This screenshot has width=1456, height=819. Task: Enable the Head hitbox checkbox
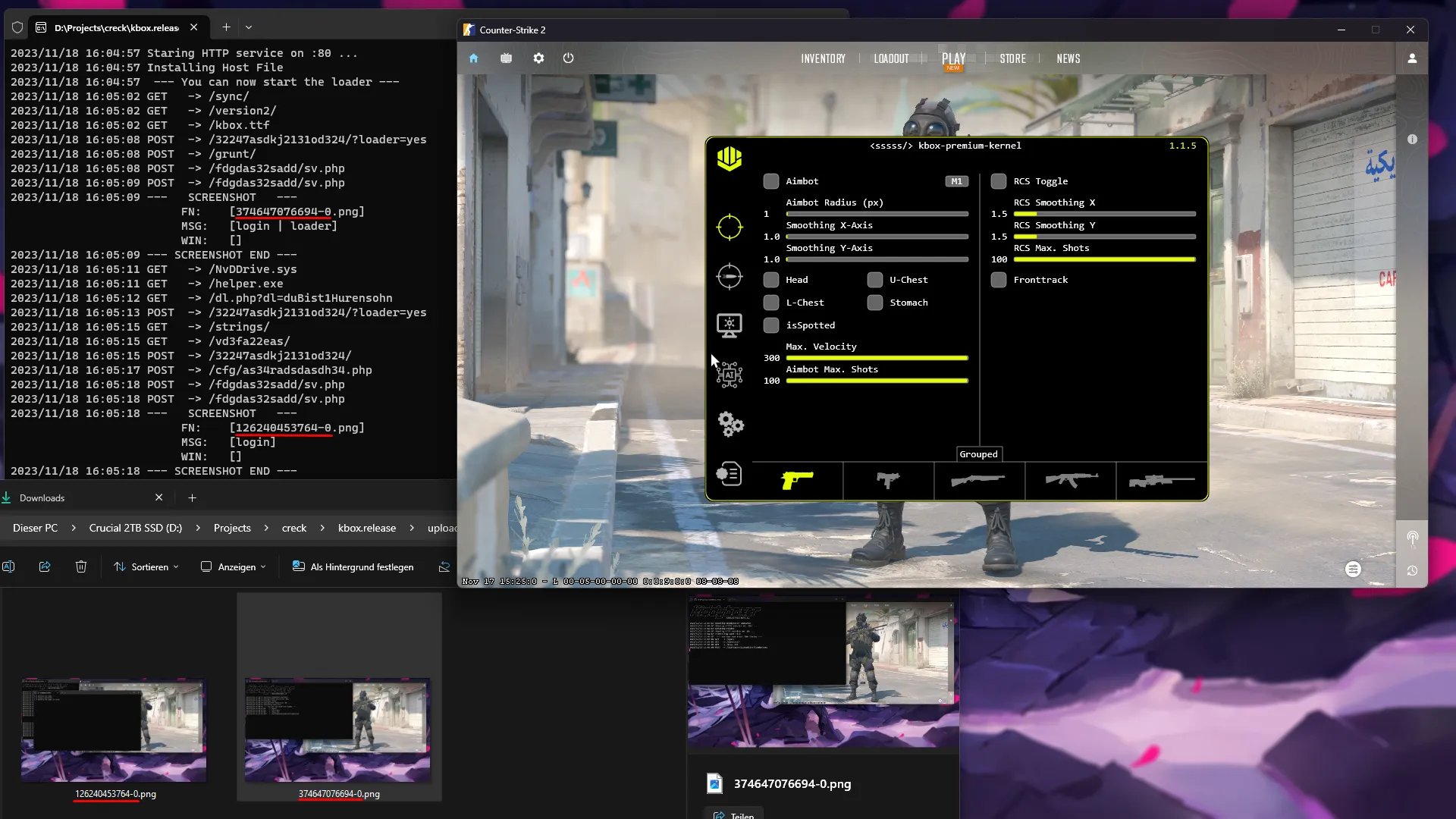pyautogui.click(x=772, y=280)
